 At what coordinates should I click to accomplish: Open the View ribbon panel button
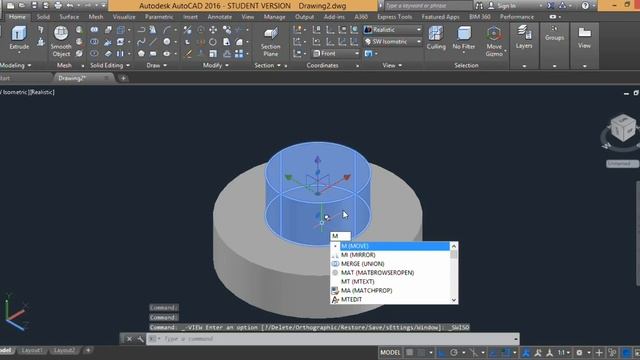coord(584,38)
